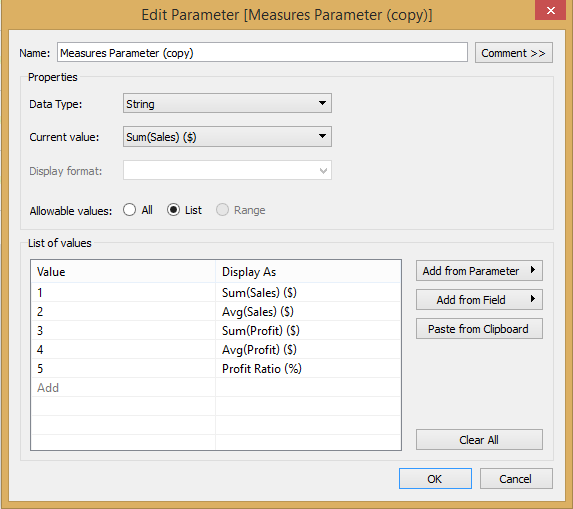Screen dimensions: 573x509
Task: Click the Add cell for new value
Action: tap(123, 388)
